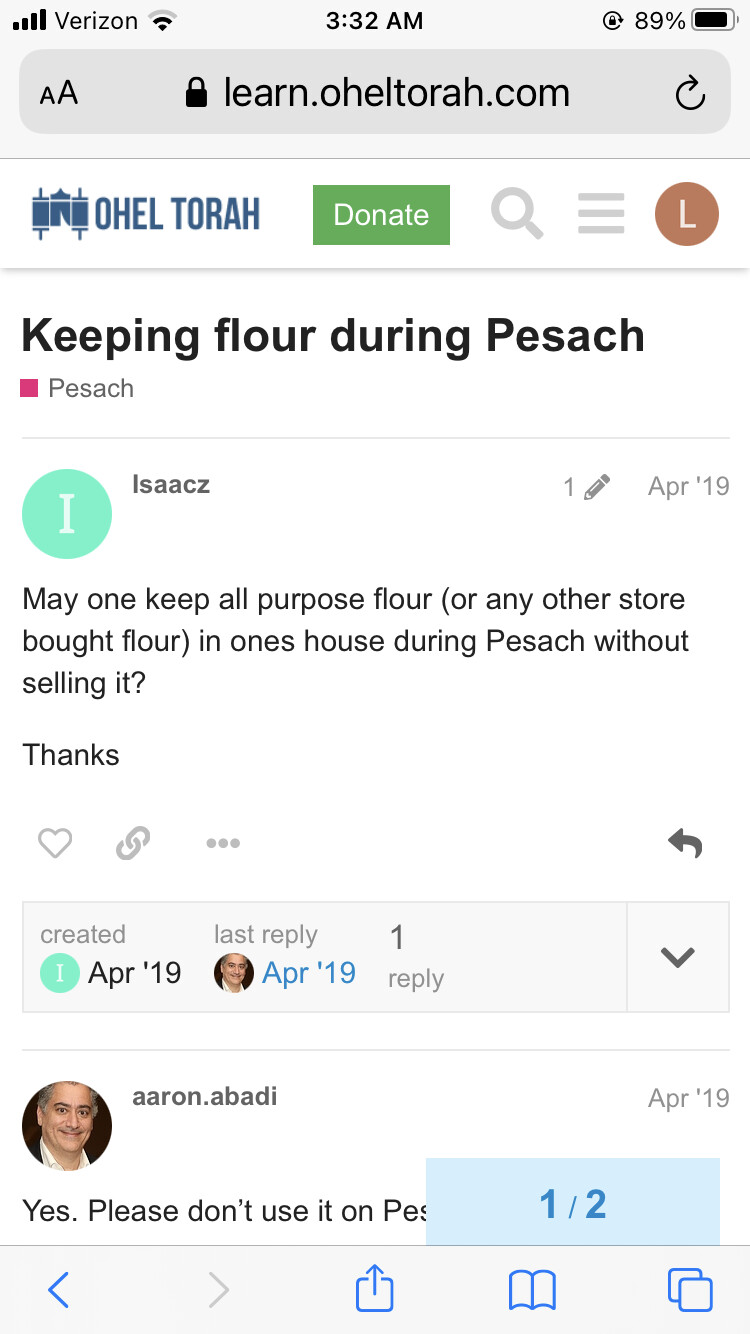Open reader text size AA menu
The width and height of the screenshot is (750, 1334).
[x=59, y=94]
